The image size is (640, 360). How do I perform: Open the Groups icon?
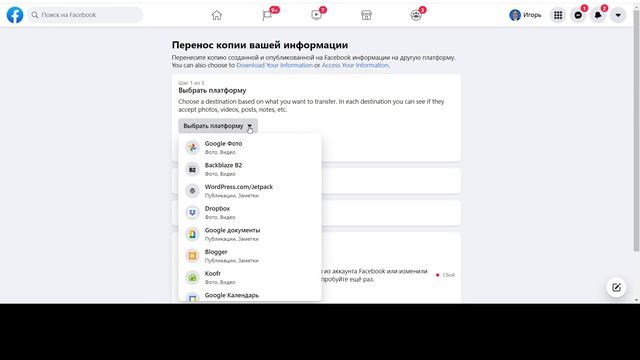416,15
